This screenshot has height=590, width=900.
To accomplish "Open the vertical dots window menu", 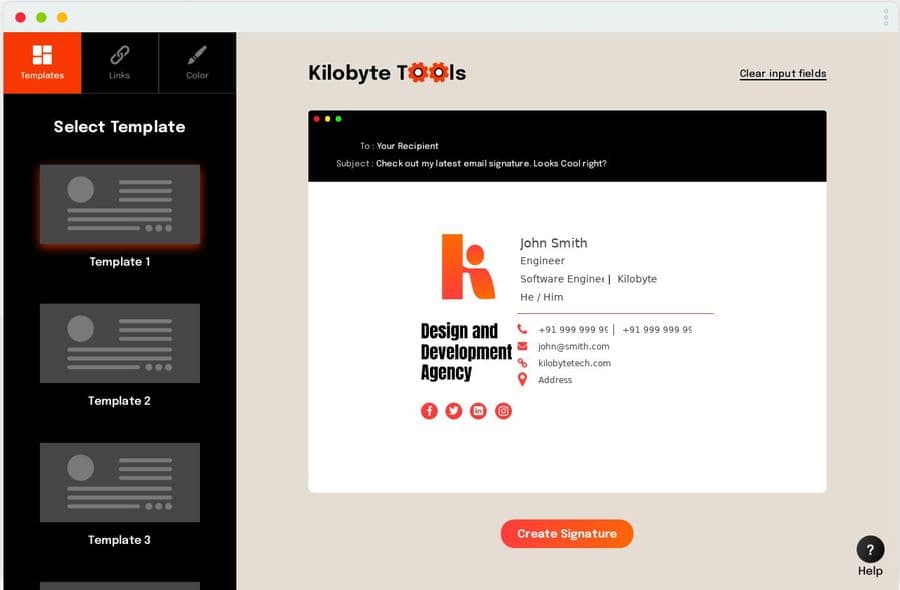I will (x=886, y=17).
